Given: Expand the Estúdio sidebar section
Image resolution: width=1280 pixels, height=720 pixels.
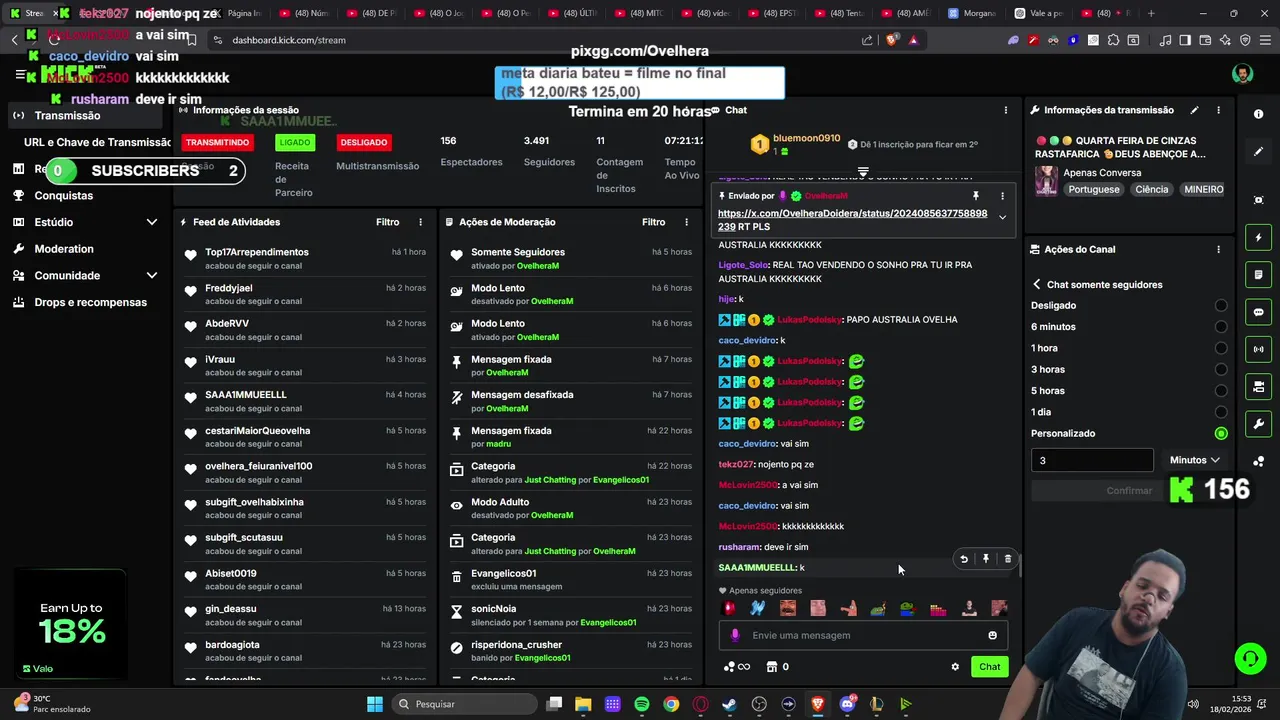Looking at the screenshot, I should click(152, 222).
